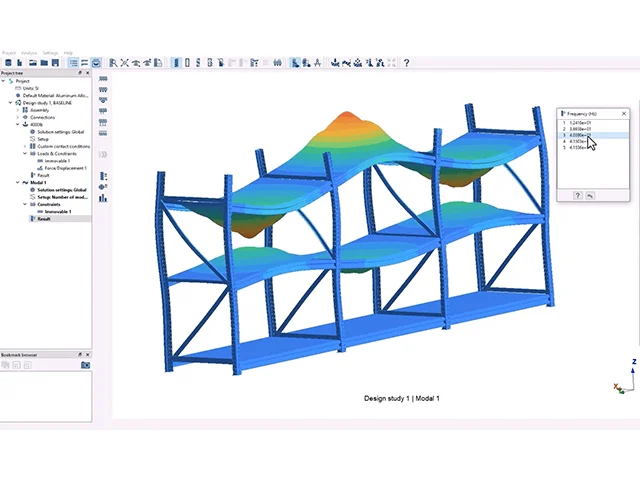Click the XYZ axis triad in viewport
This screenshot has height=480, width=640.
click(625, 377)
